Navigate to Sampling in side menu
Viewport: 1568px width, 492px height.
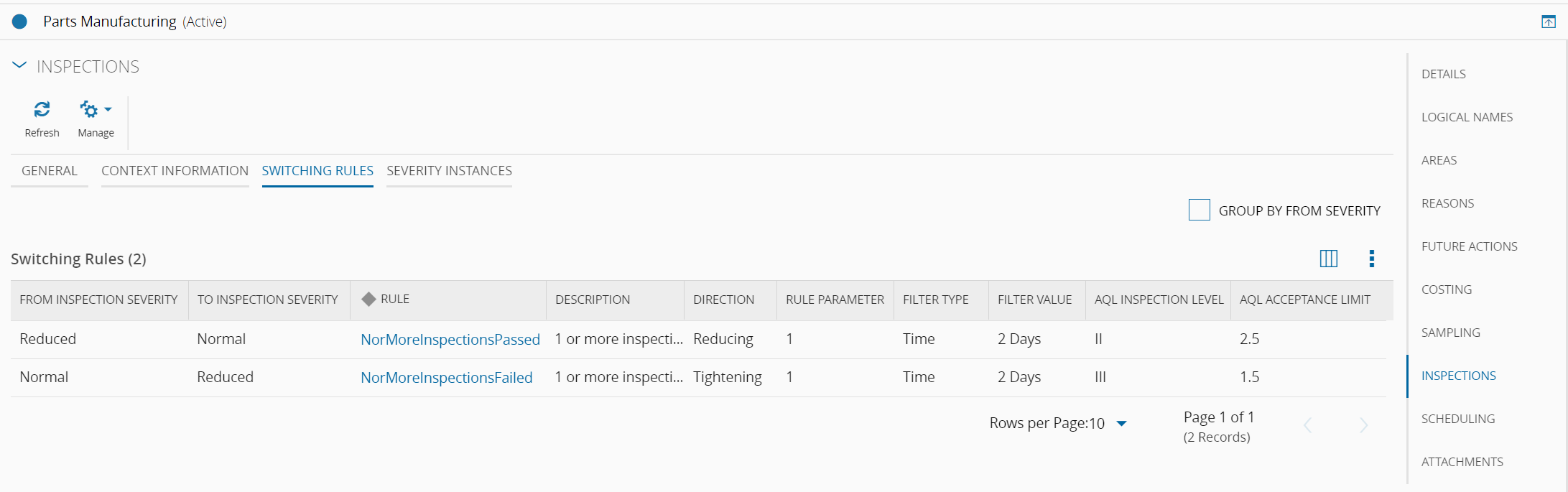click(x=1450, y=333)
